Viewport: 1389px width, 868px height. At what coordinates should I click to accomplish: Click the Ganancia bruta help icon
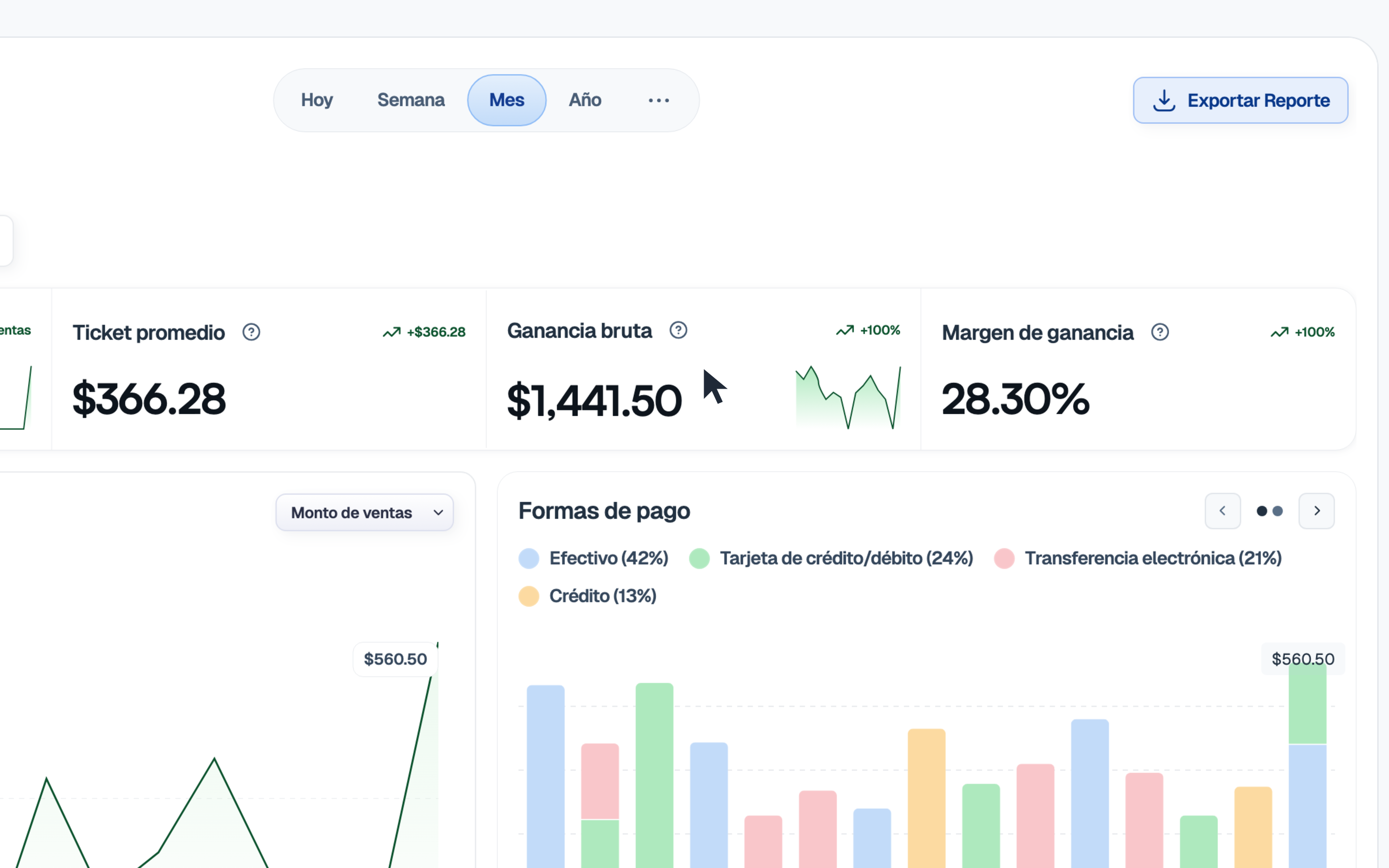point(678,330)
